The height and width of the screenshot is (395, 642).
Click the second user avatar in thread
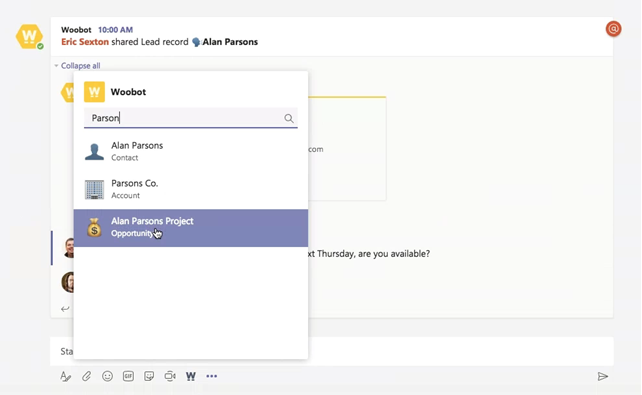click(x=68, y=282)
